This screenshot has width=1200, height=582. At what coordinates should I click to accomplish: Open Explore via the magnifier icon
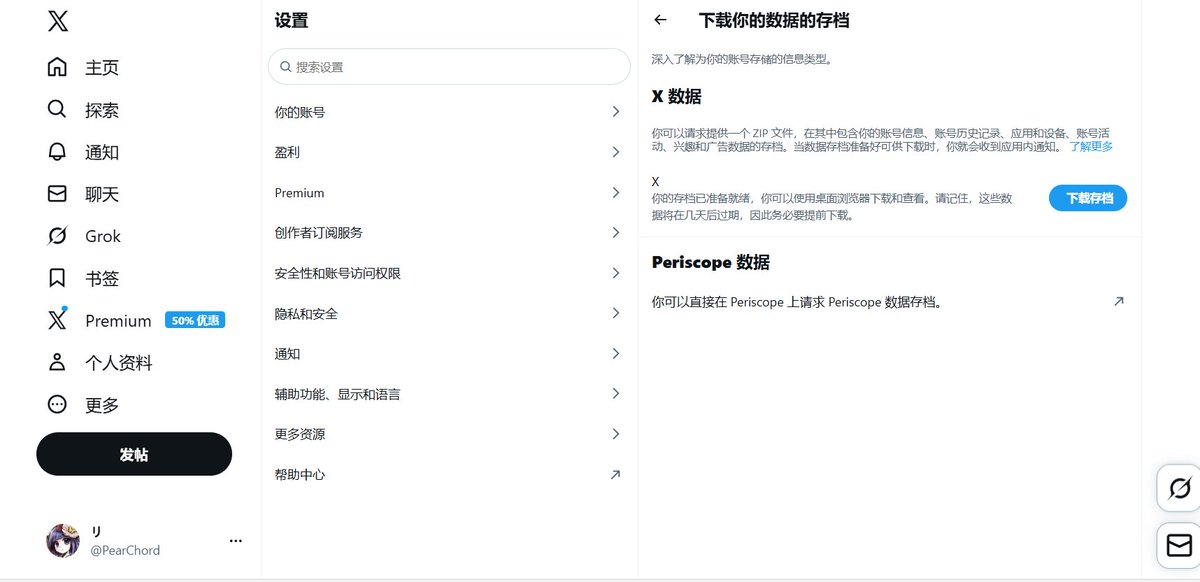(57, 109)
